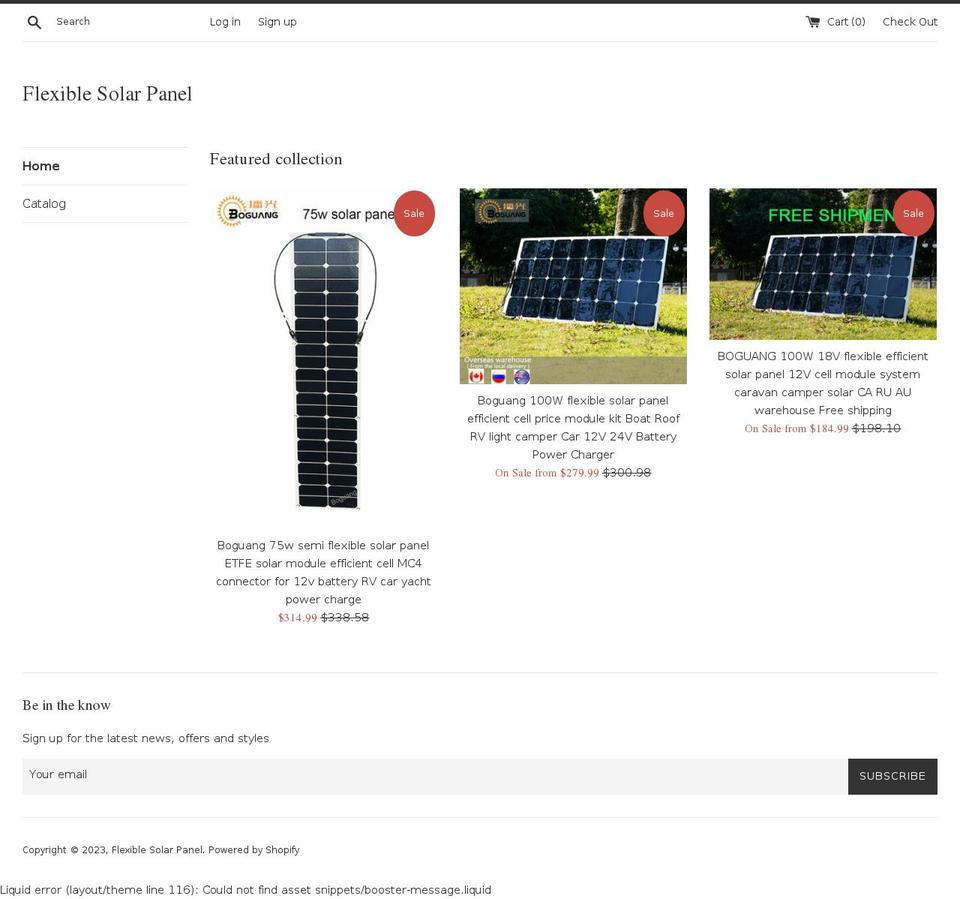This screenshot has width=960, height=899.
Task: Open the Sign up page
Action: coord(277,21)
